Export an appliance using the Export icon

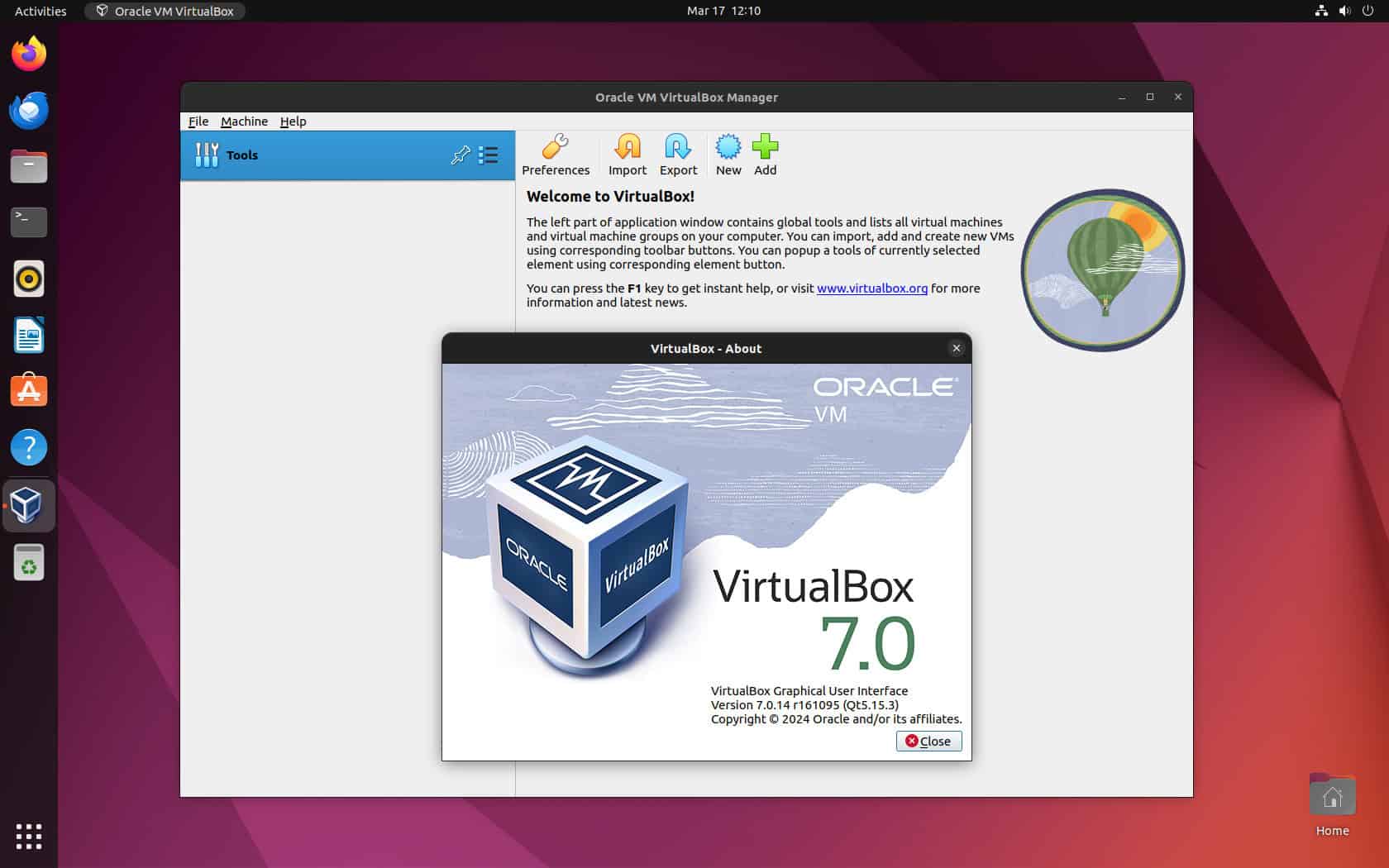[x=677, y=155]
